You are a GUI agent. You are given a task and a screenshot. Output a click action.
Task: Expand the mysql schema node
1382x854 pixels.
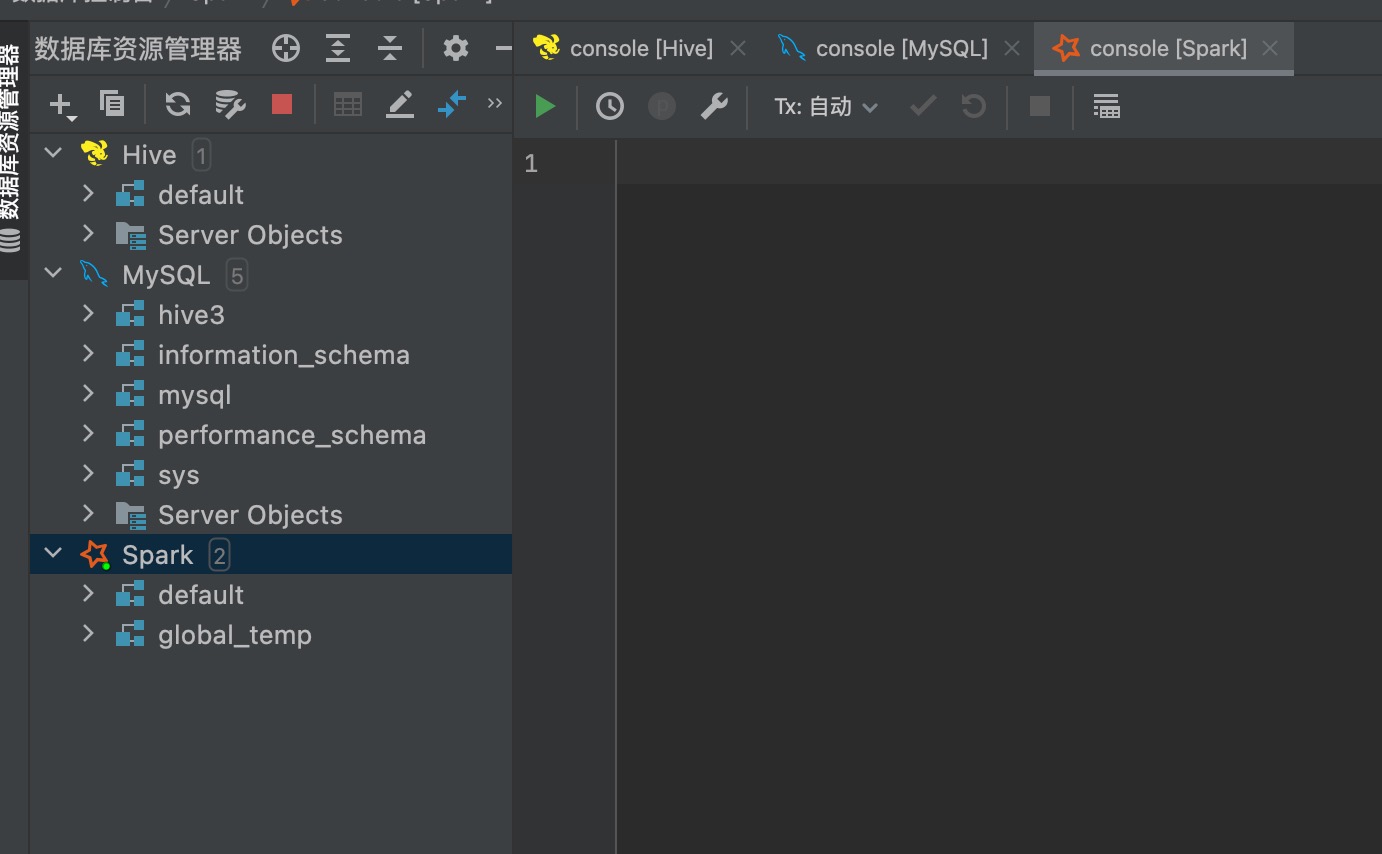(88, 393)
